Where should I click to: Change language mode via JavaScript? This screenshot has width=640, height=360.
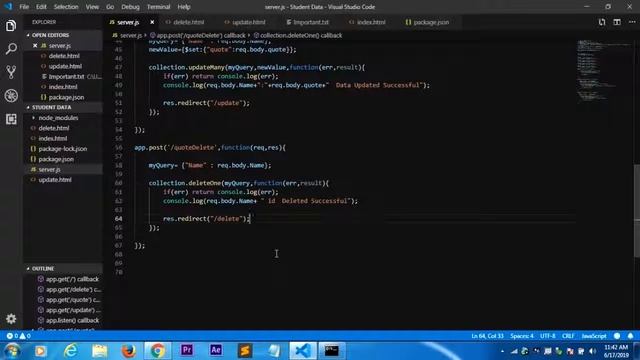coord(594,336)
